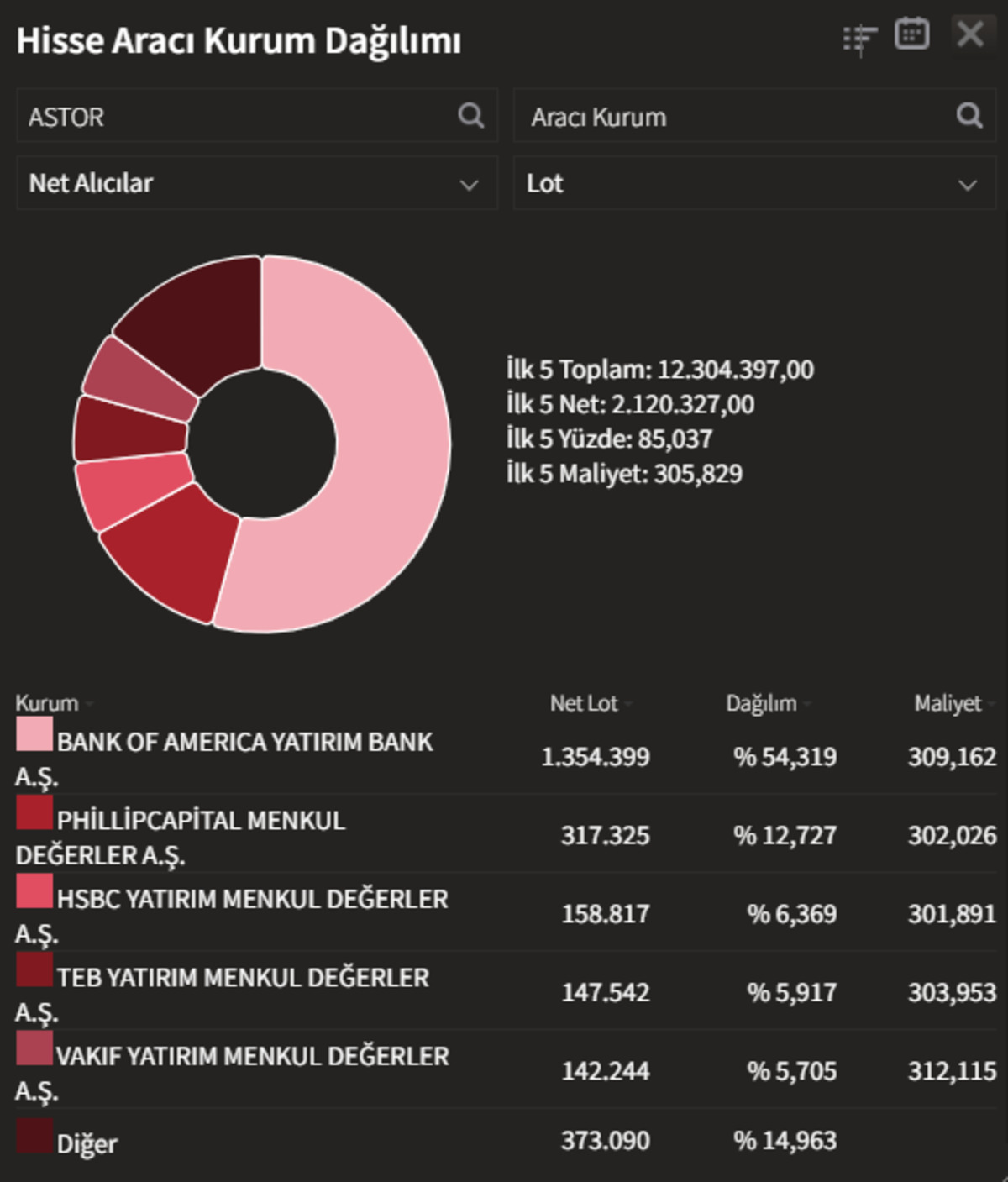Viewport: 1008px width, 1182px height.
Task: Click distribution value % 14,963
Action: coord(785,1141)
